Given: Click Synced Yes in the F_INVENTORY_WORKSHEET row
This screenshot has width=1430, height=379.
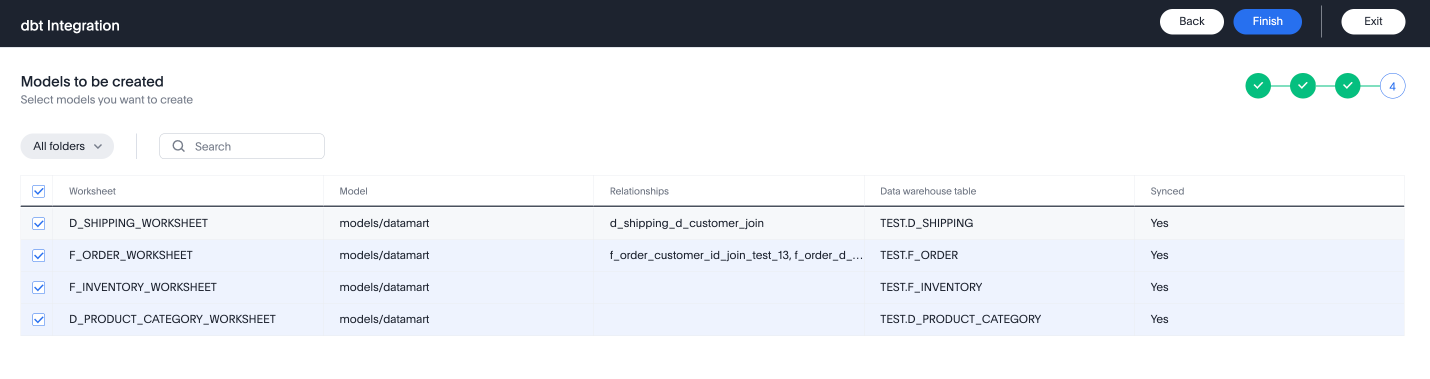Looking at the screenshot, I should point(1159,287).
